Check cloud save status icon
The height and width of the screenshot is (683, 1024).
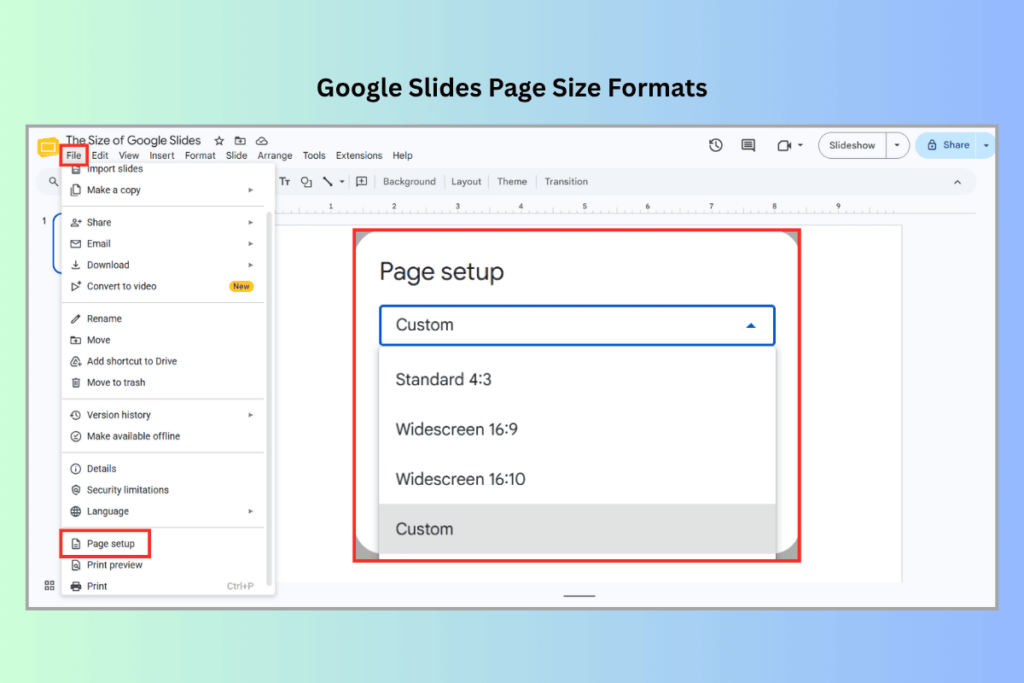pos(262,140)
